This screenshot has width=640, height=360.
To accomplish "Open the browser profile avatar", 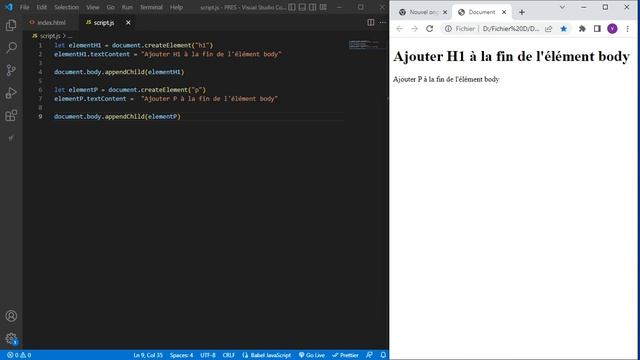I will [x=612, y=29].
